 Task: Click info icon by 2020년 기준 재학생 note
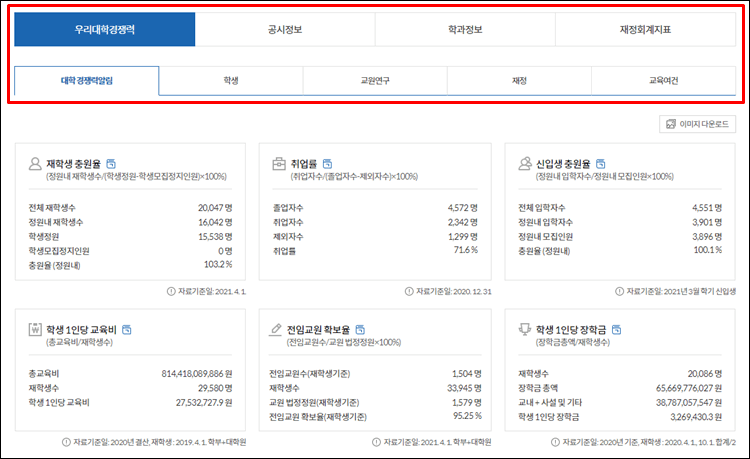pyautogui.click(x=555, y=442)
